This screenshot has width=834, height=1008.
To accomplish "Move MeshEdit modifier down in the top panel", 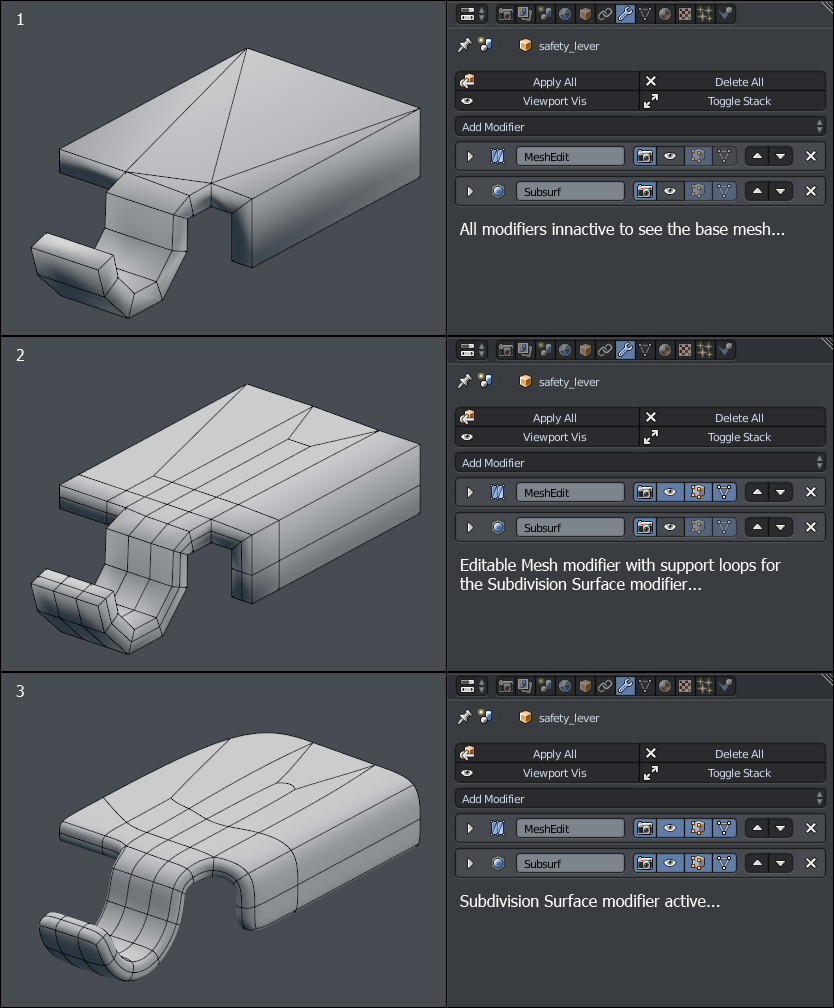I will [x=781, y=156].
